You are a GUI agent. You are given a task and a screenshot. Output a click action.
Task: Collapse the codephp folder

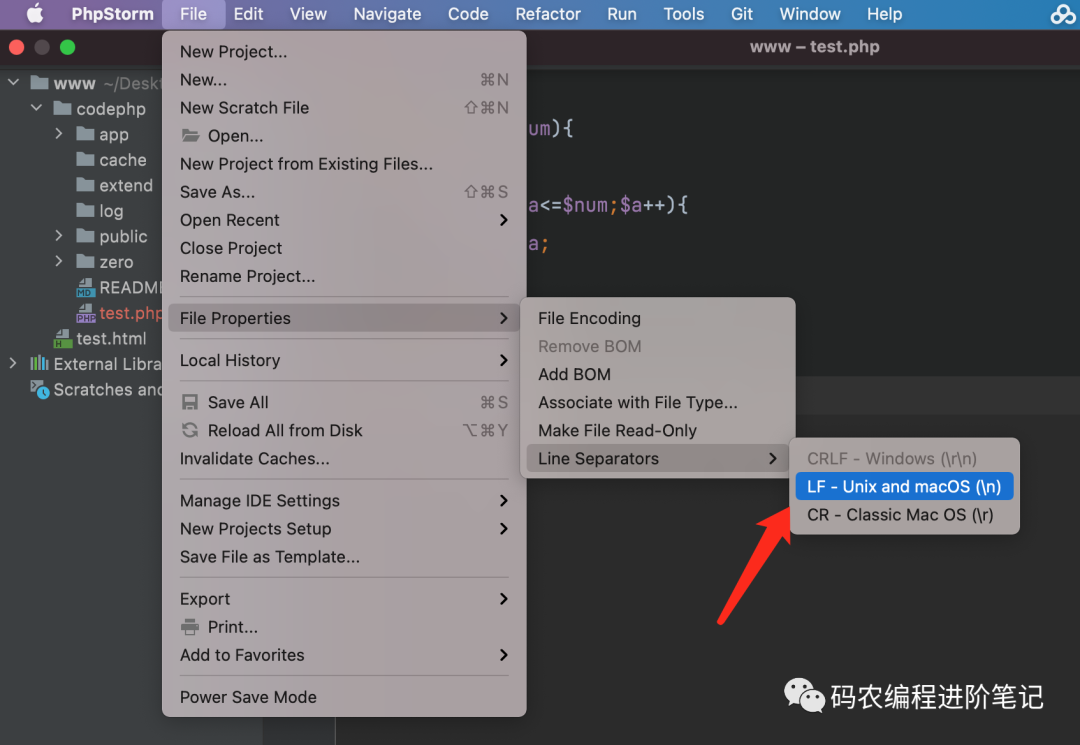click(37, 108)
